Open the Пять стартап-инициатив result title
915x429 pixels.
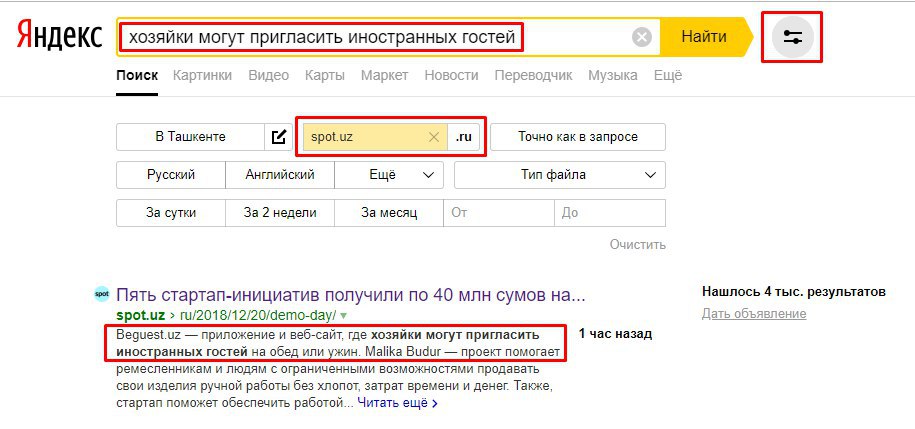point(351,295)
